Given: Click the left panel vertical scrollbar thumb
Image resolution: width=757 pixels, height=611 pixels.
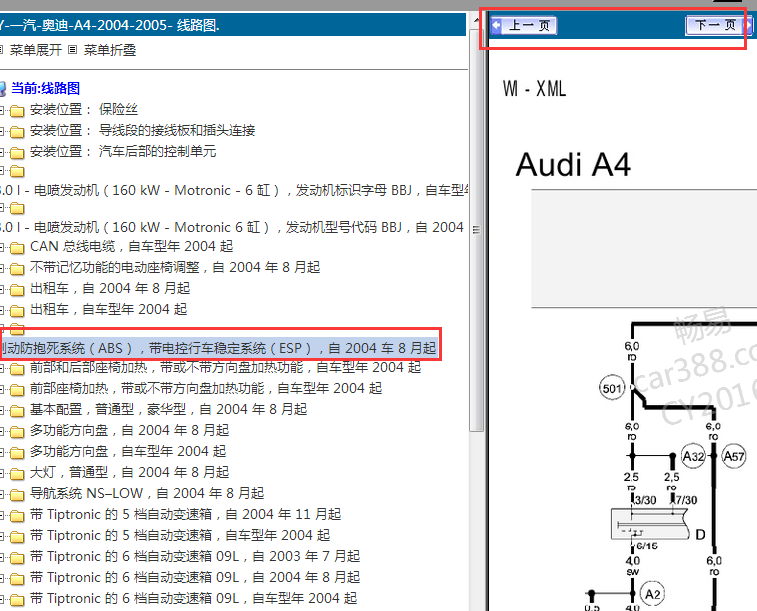Looking at the screenshot, I should tap(476, 229).
